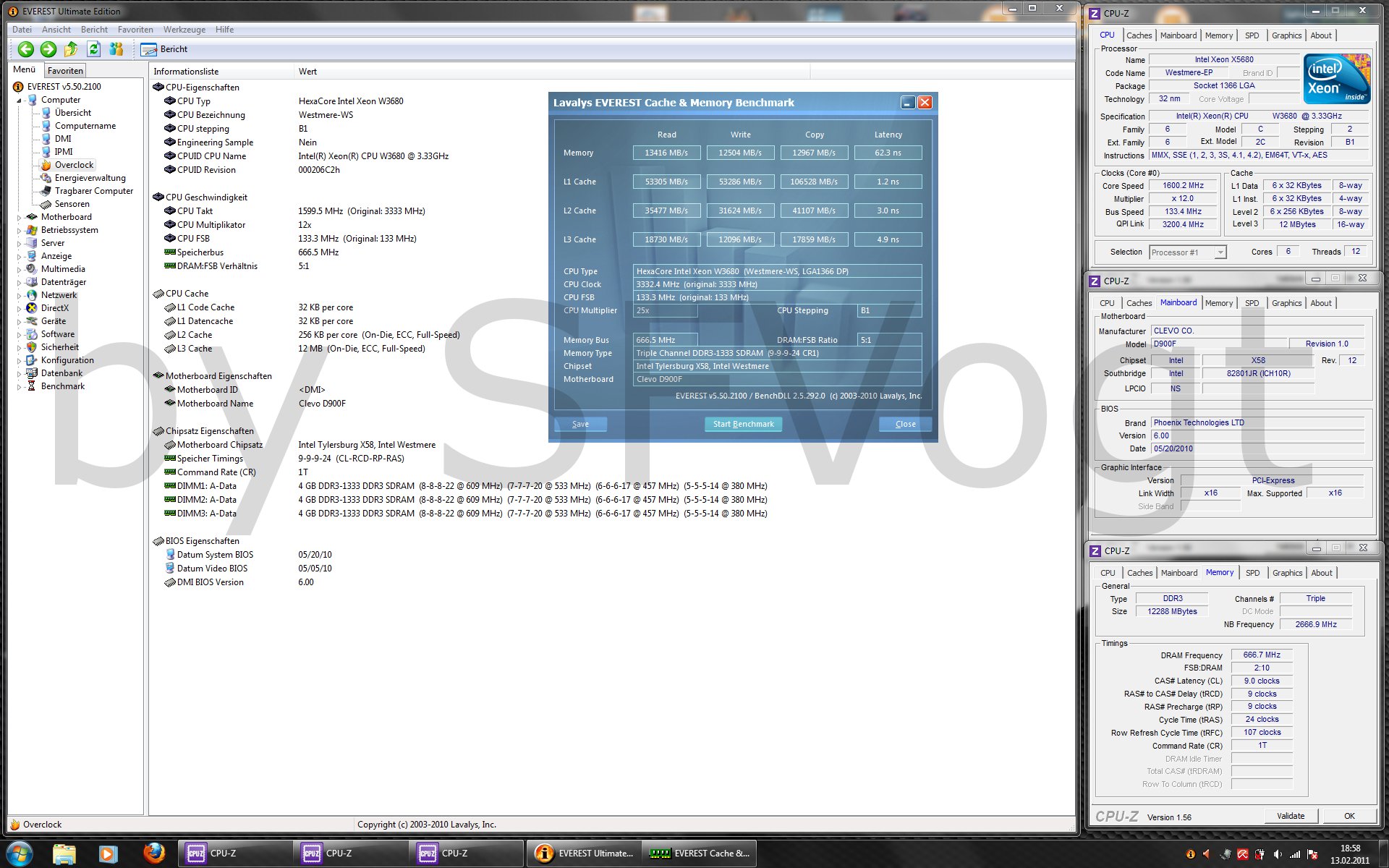
Task: Click the Up level toolbar icon
Action: pyautogui.click(x=71, y=49)
